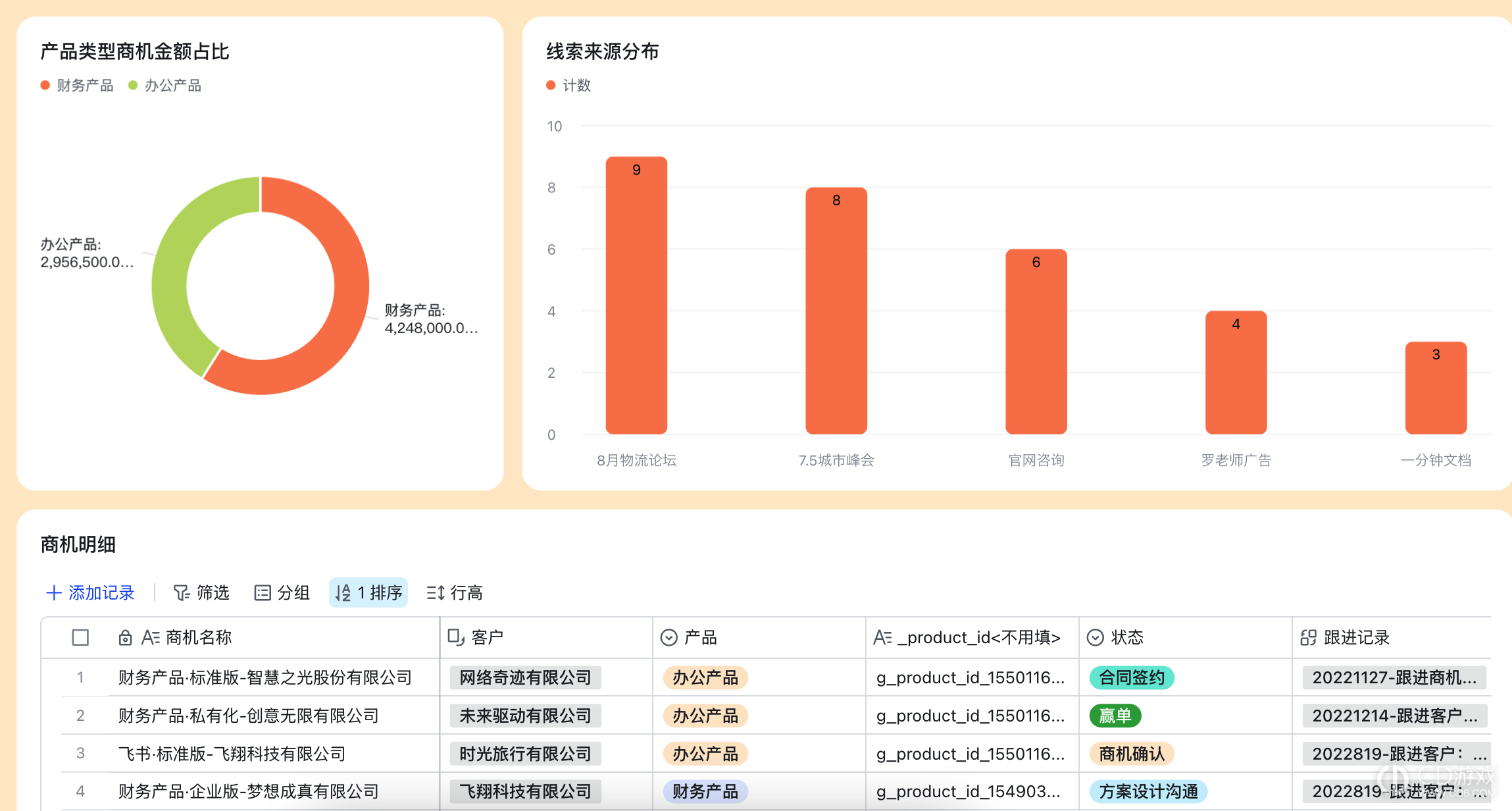Click the 添加记录 button
Screen dimensions: 1512x811
tap(90, 593)
